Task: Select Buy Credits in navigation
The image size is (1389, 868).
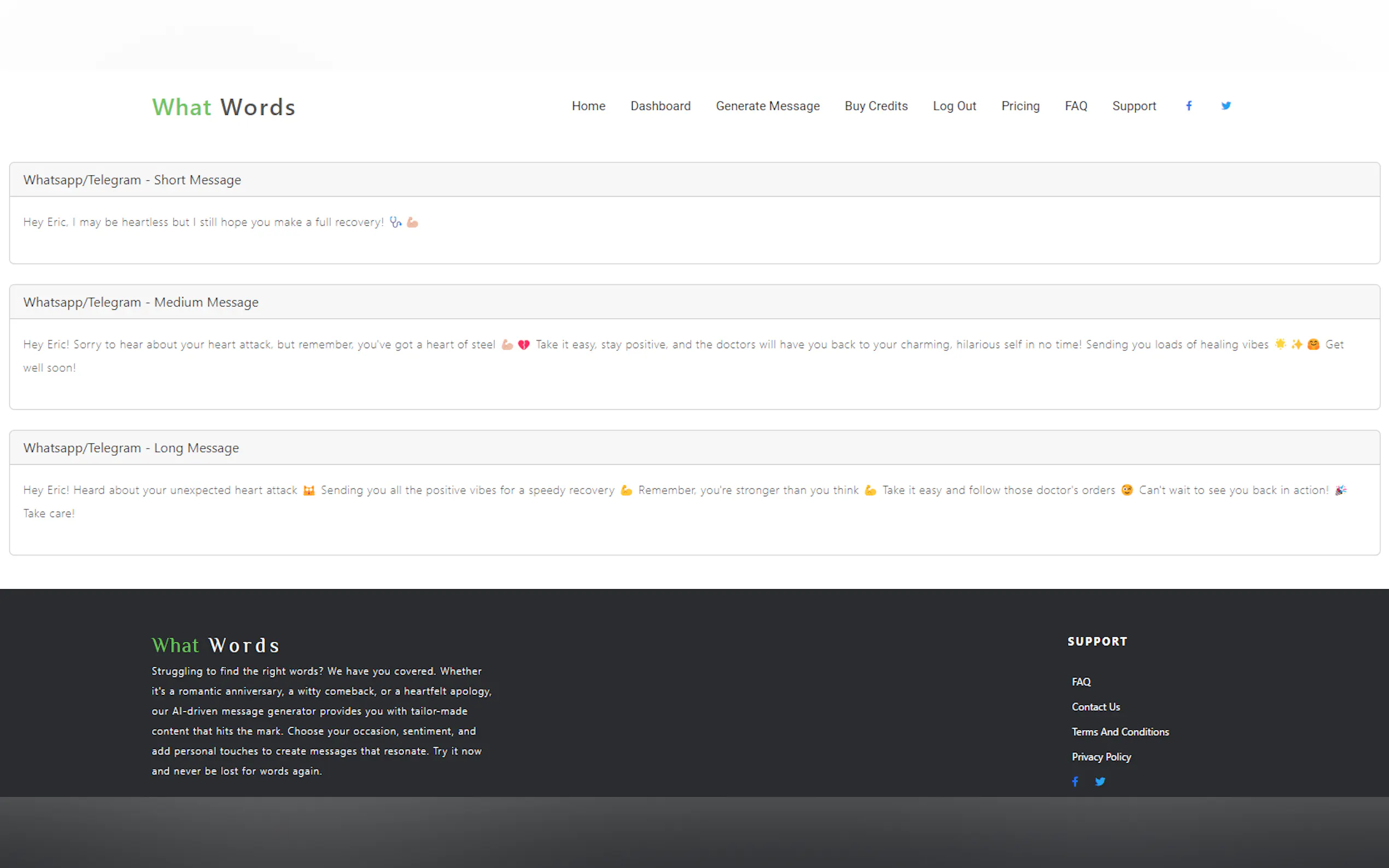Action: [876, 106]
